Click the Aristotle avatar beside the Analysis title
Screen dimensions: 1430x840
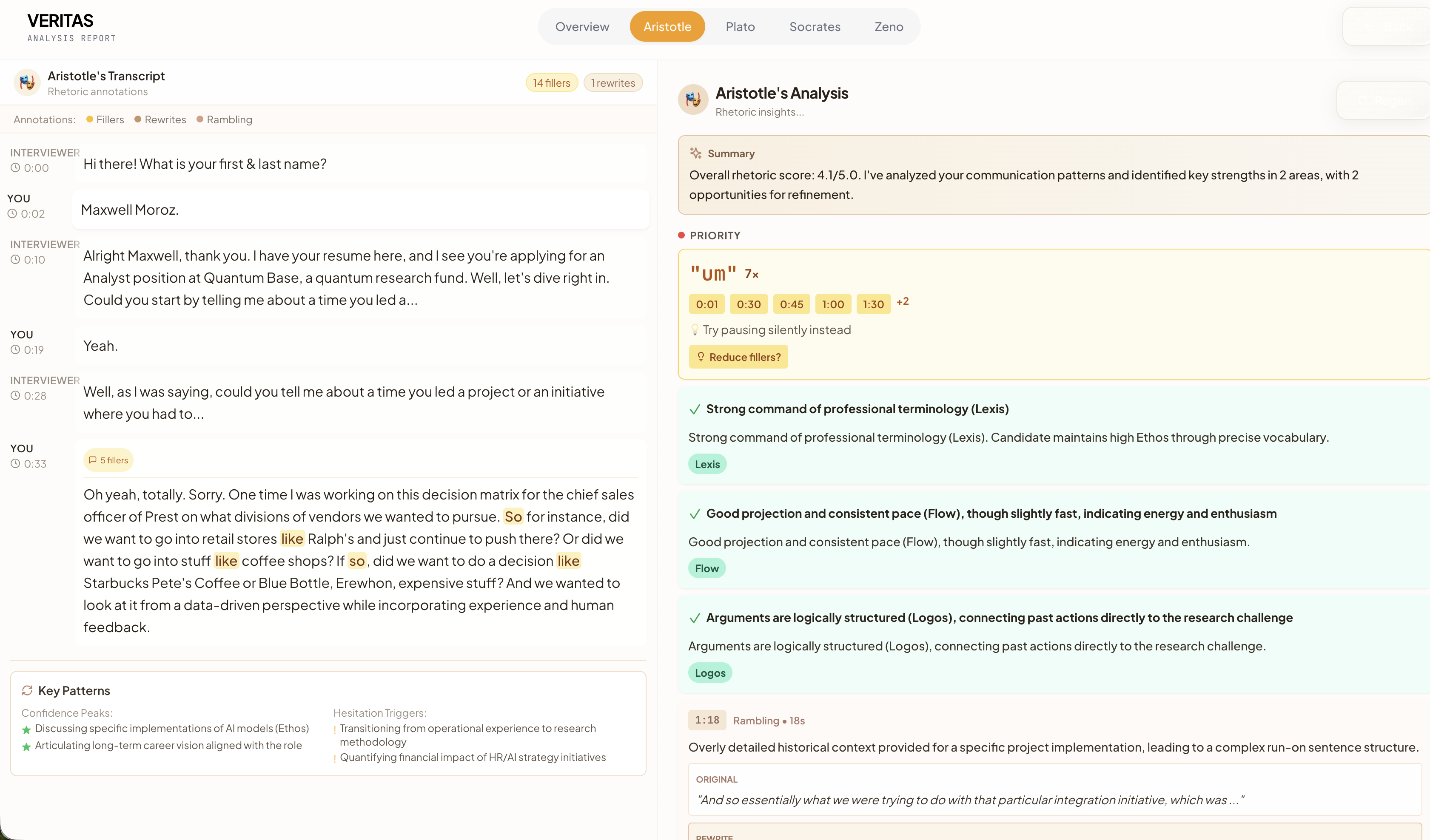[693, 100]
